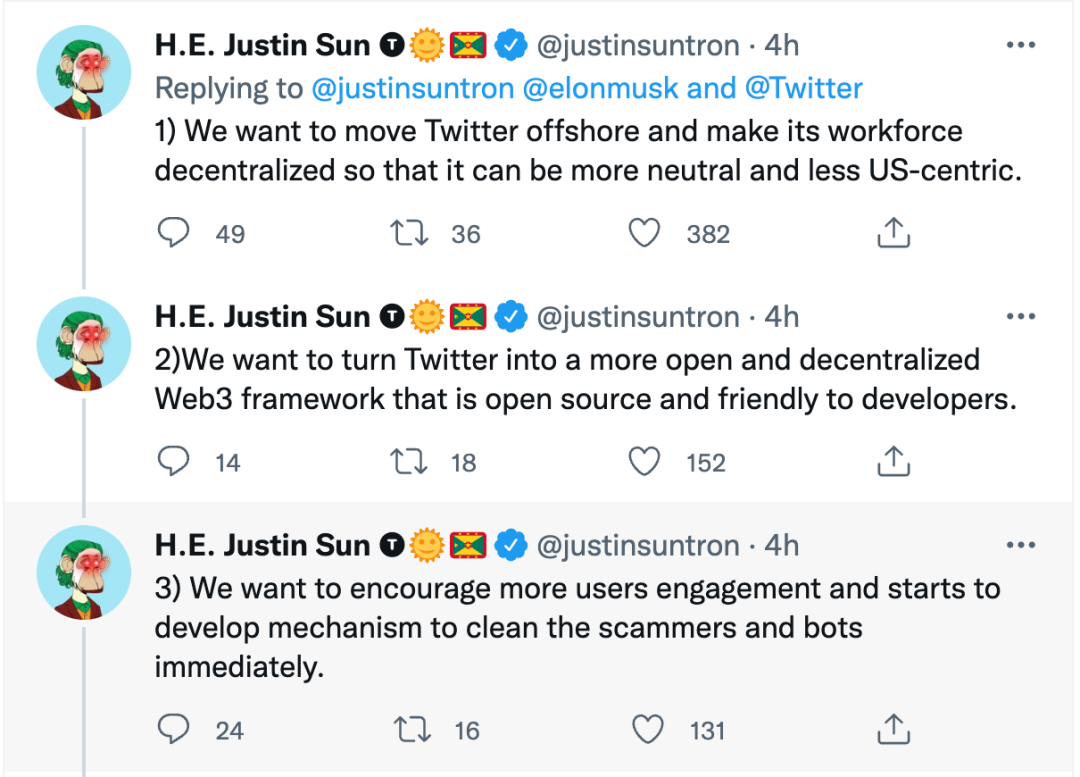
Task: Open more options on the Web3 tweet
Action: tap(1020, 317)
